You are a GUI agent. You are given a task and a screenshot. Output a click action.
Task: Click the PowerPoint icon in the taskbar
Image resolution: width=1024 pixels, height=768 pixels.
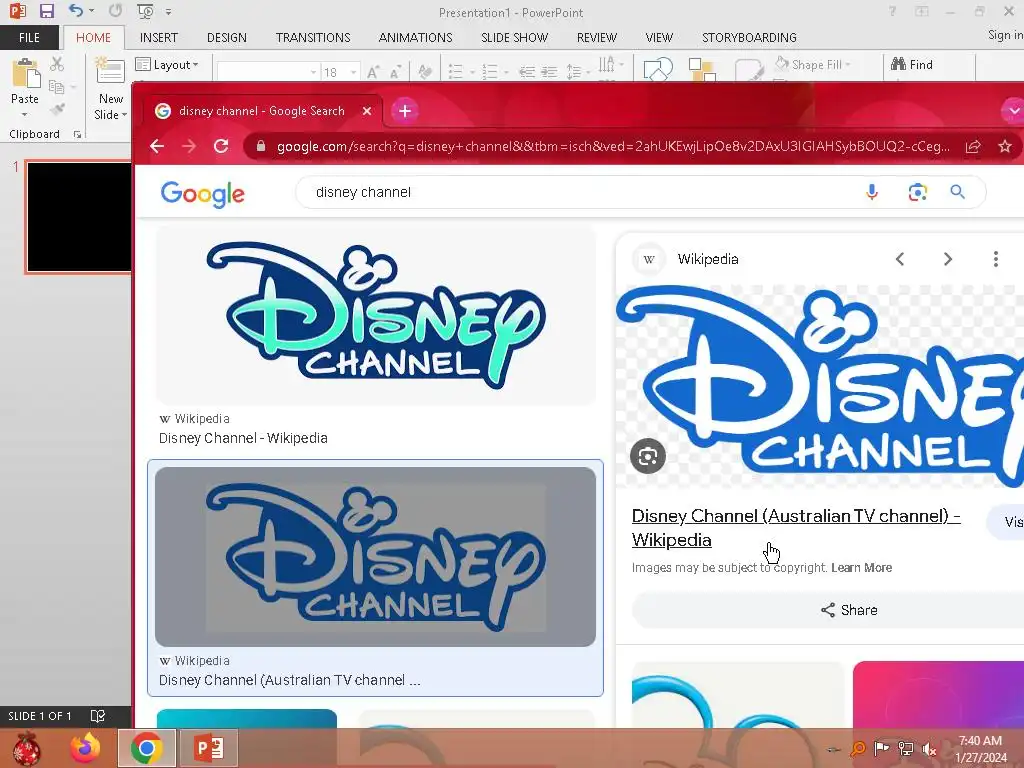(209, 748)
